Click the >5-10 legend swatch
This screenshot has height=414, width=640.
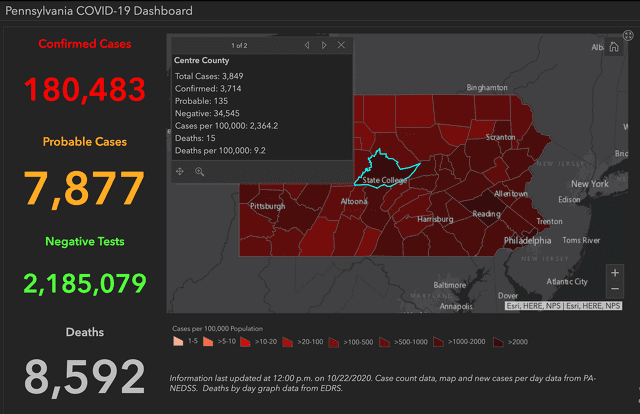[208, 341]
